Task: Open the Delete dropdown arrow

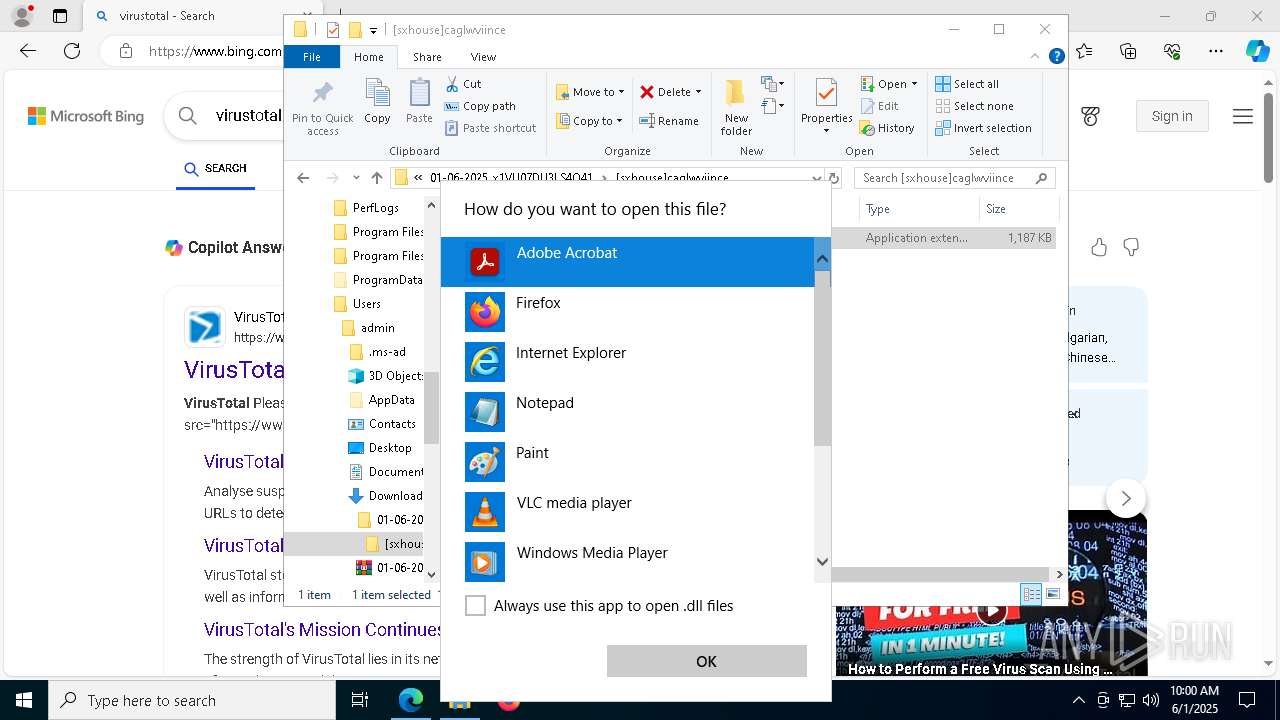Action: point(698,92)
